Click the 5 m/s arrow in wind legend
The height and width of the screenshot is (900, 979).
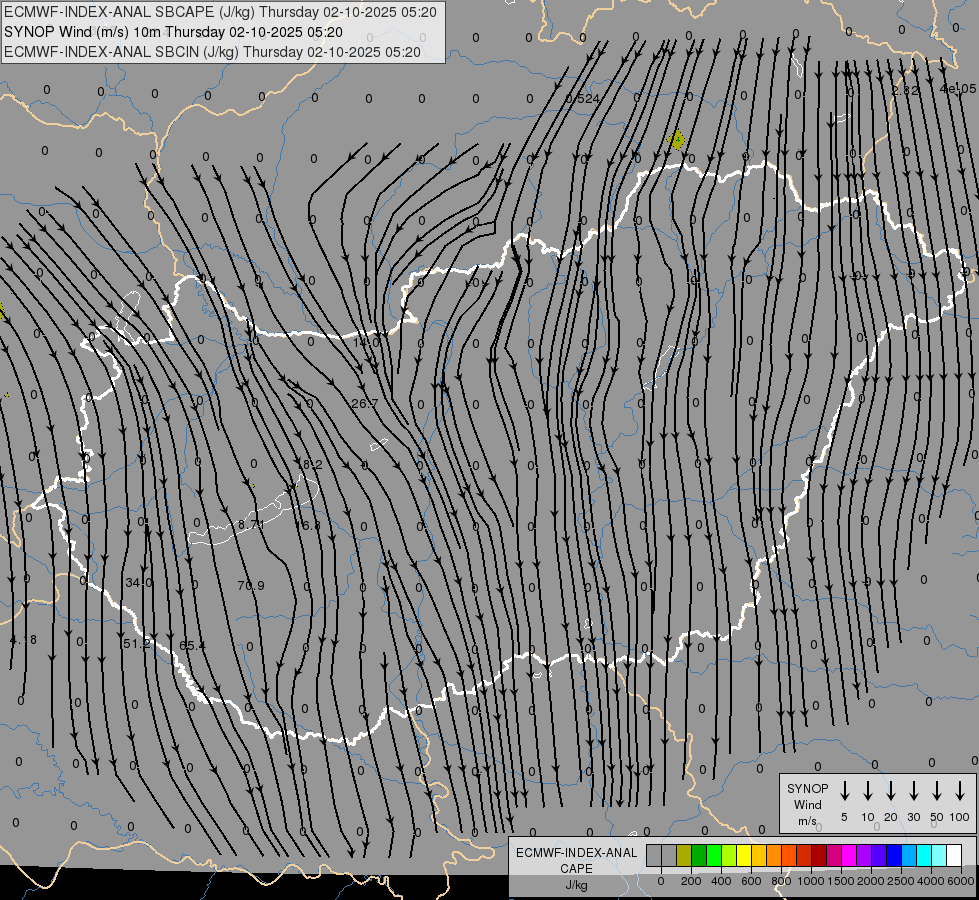tap(844, 791)
